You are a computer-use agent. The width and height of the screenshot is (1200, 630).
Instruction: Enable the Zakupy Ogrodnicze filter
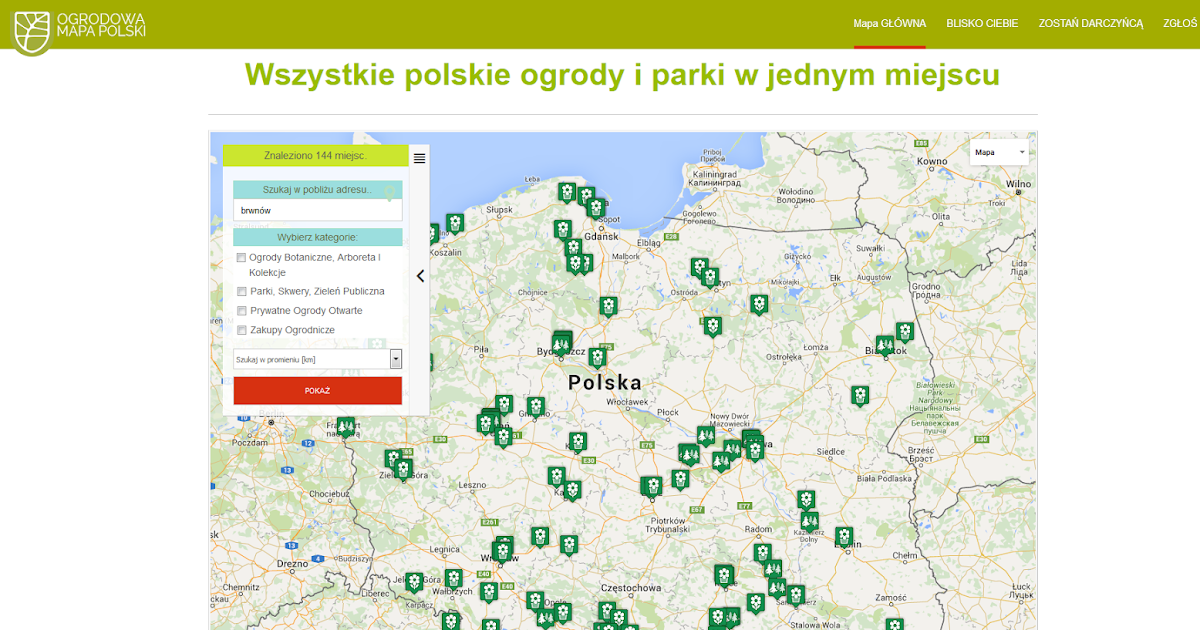[x=241, y=329]
